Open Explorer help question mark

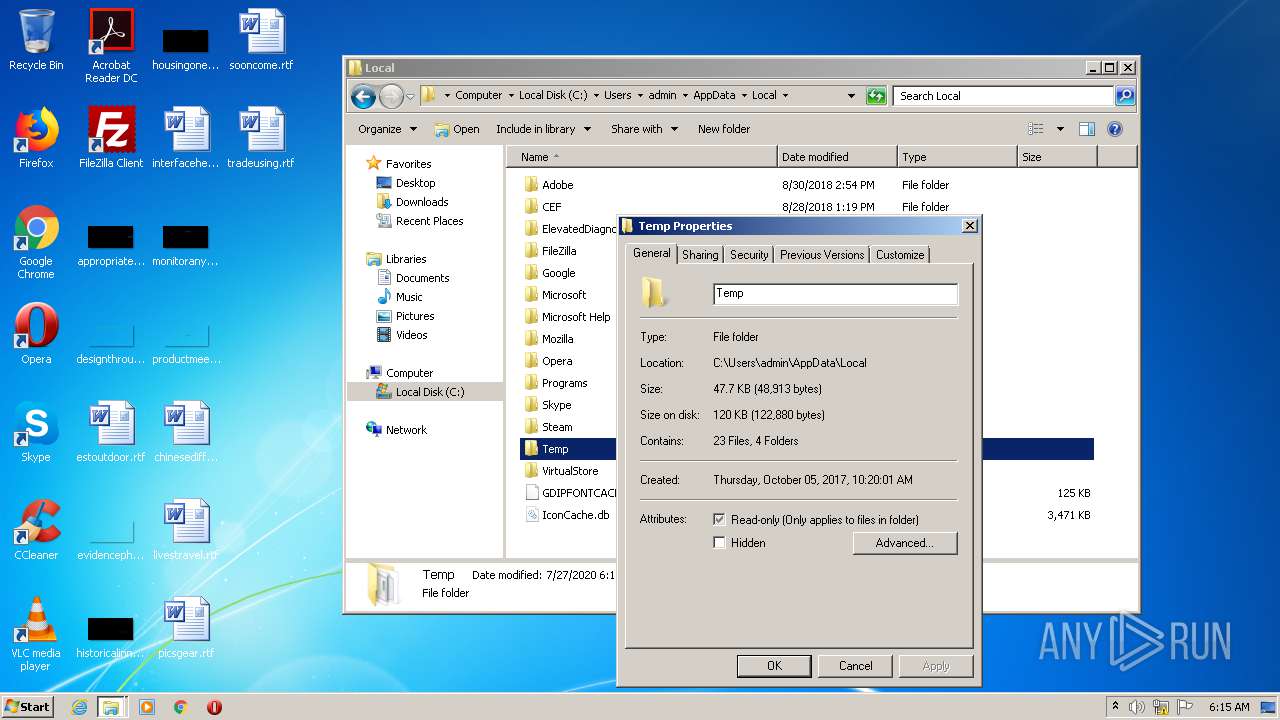tap(1115, 129)
